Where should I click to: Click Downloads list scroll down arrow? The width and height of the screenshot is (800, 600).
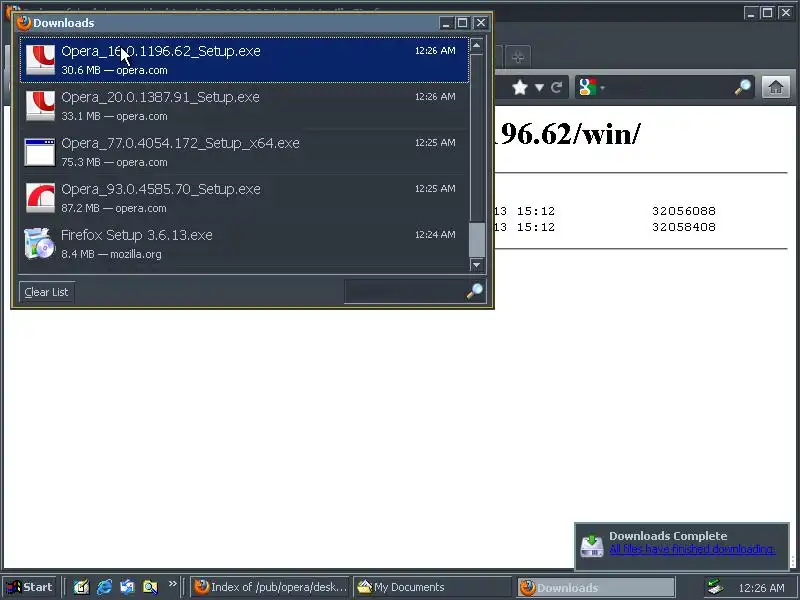(477, 264)
